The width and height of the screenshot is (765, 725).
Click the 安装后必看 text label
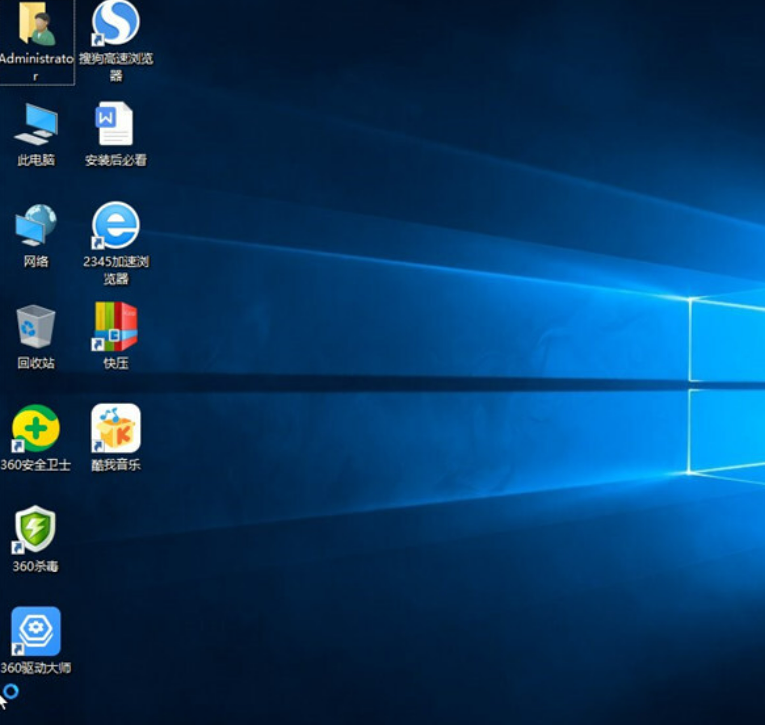click(x=116, y=160)
